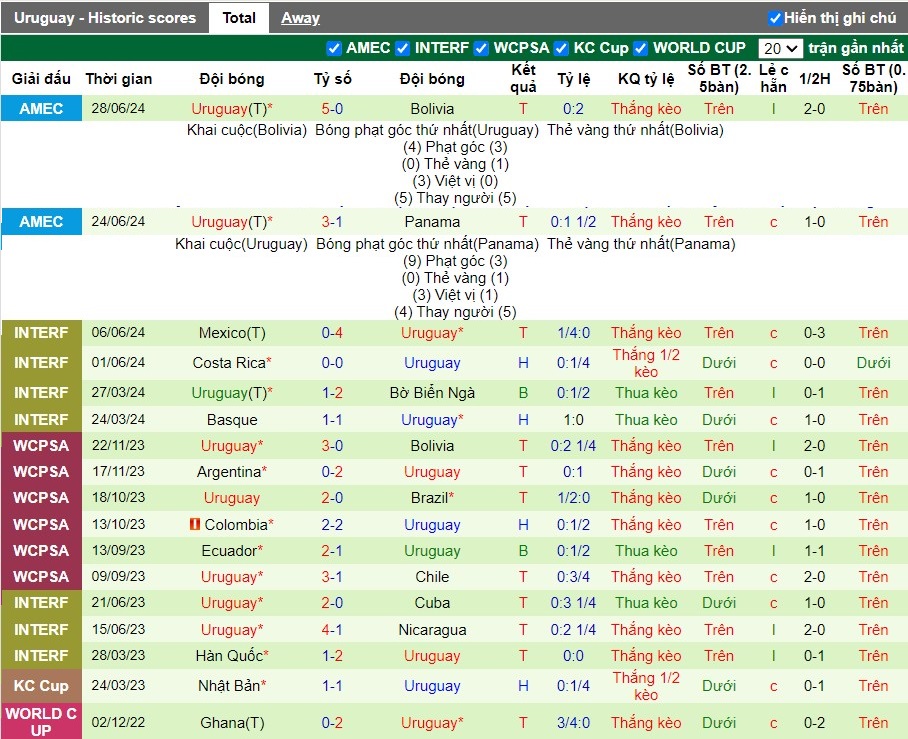This screenshot has width=908, height=739.
Task: Open the 0-0 score of Costa Rica match
Action: pos(332,363)
